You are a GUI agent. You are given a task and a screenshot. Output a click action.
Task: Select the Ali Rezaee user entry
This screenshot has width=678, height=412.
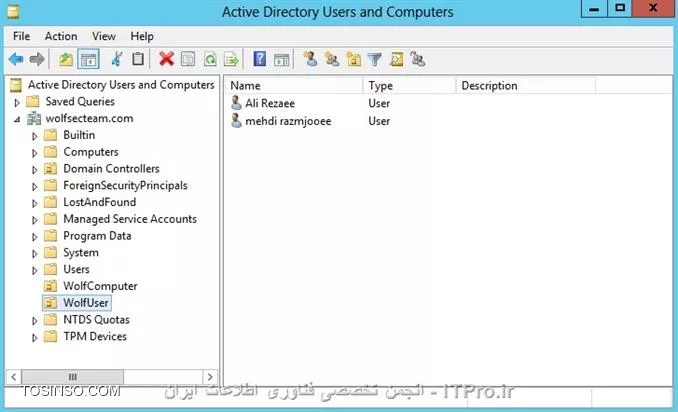[270, 103]
